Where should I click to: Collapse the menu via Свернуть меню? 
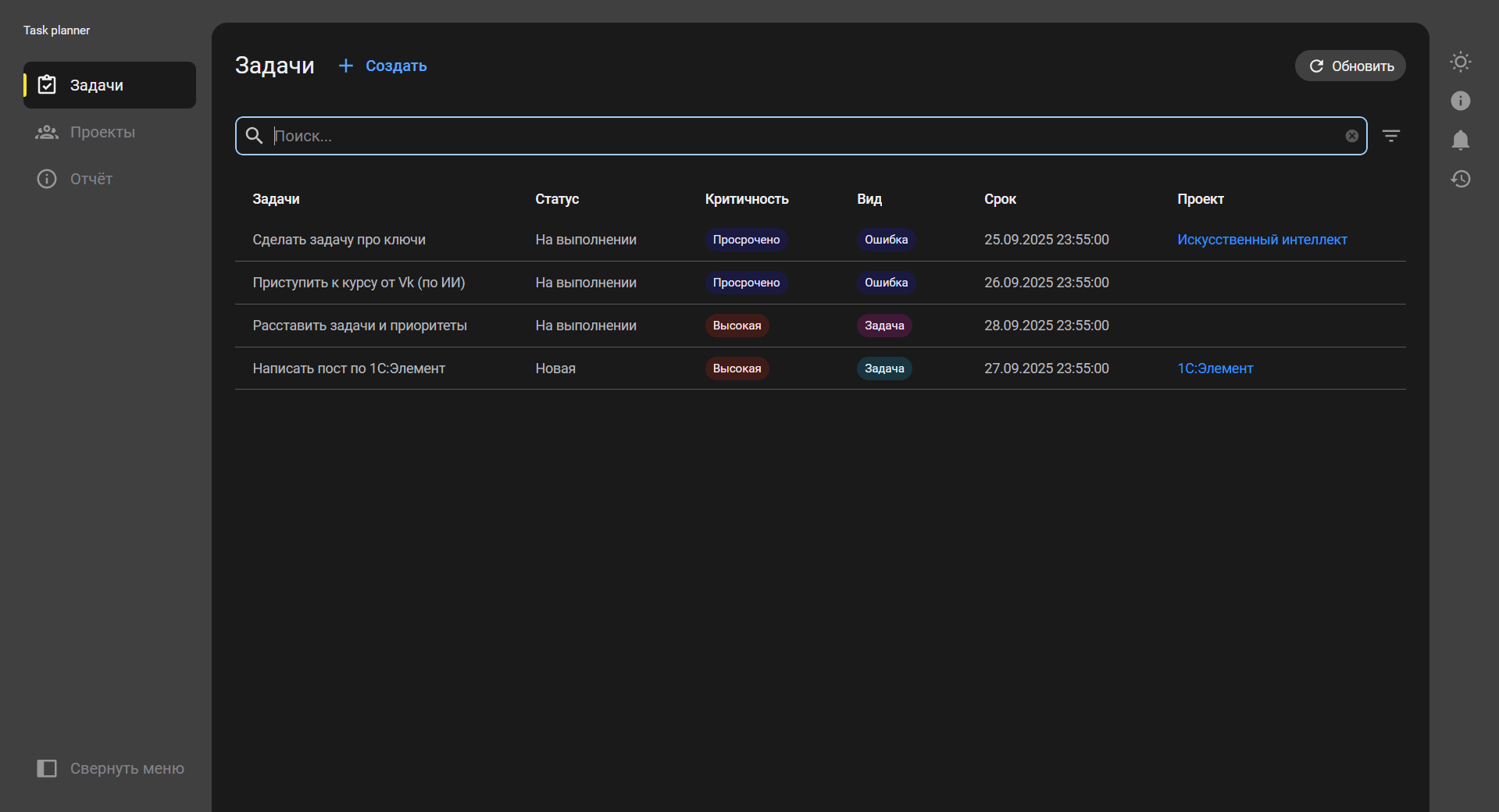click(110, 768)
